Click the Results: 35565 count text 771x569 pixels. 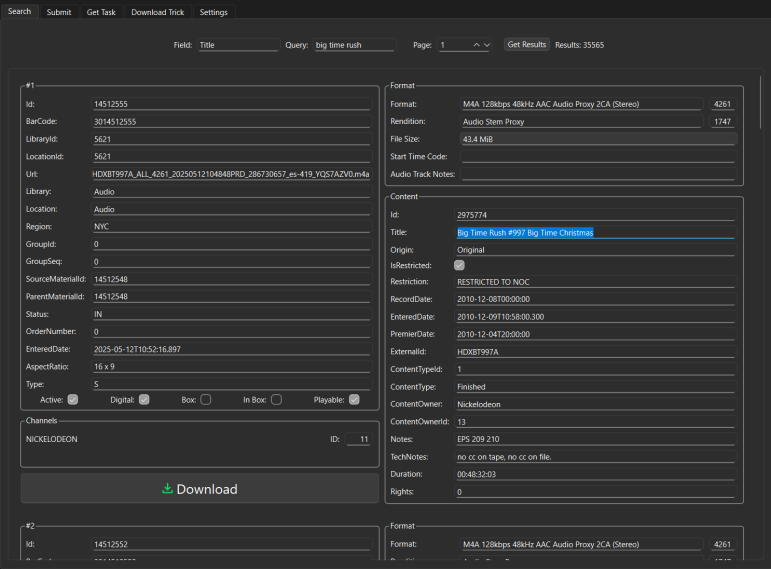point(579,45)
